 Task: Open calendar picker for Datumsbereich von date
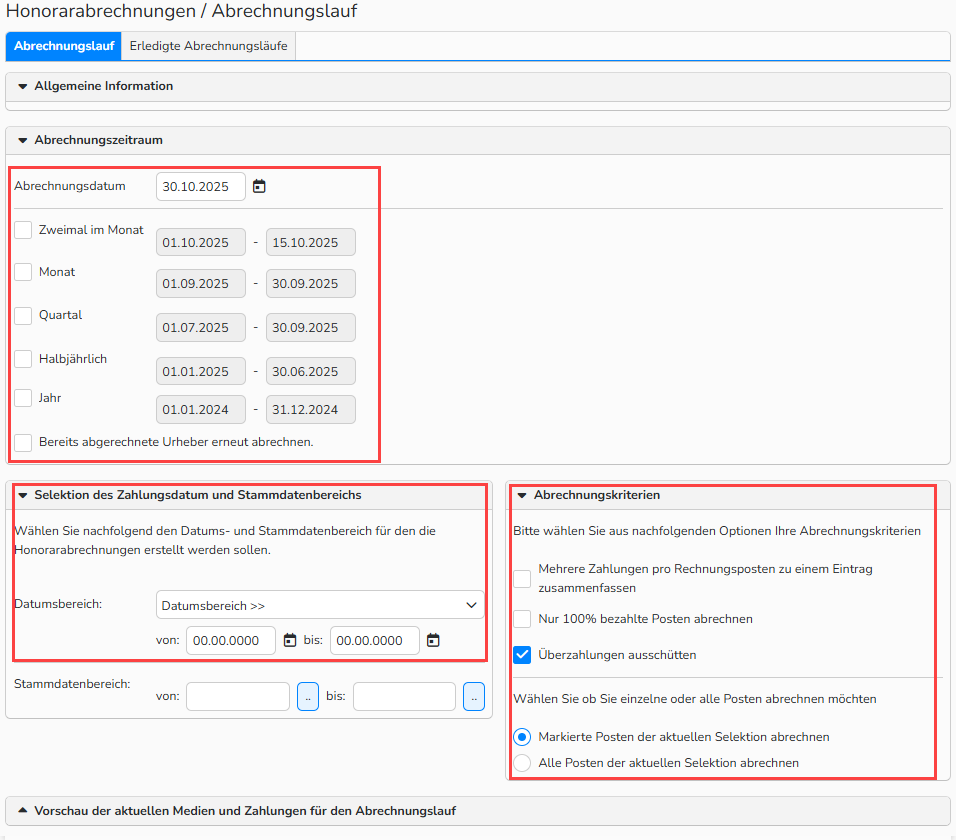click(290, 640)
